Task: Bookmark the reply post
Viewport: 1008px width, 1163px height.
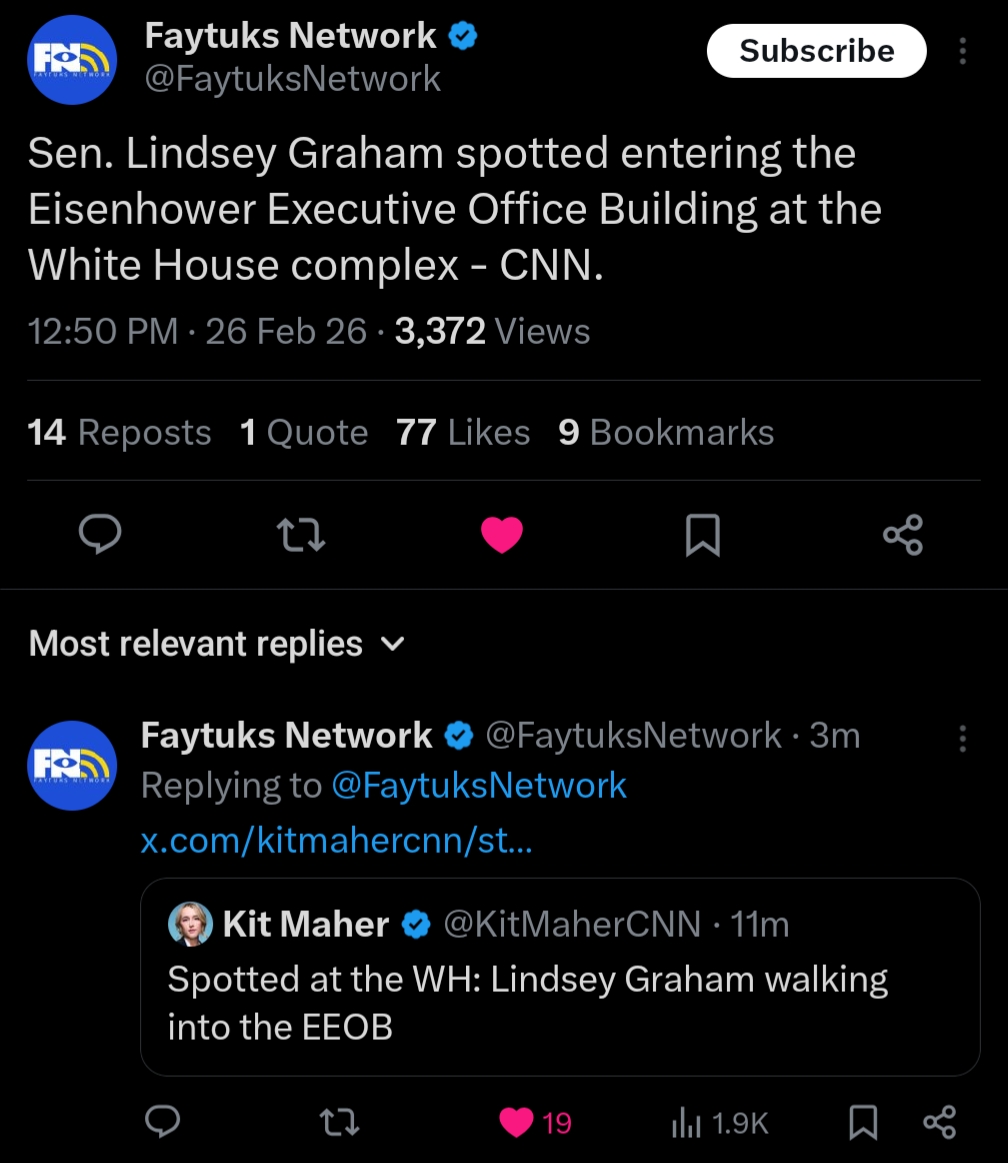Action: 862,1122
